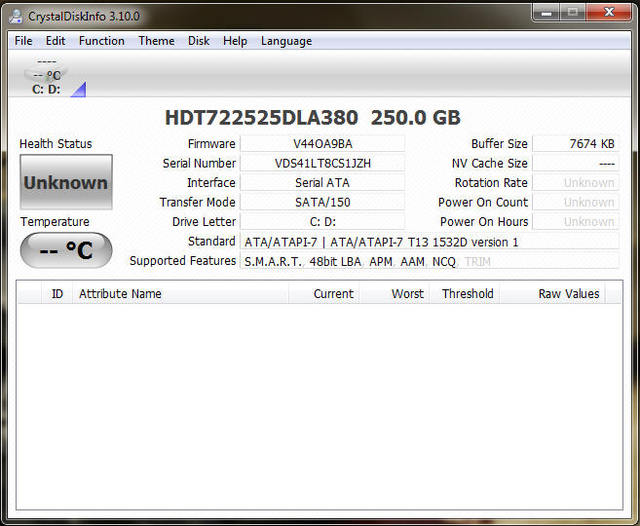Minimize the CrystalDiskInfo window
The image size is (640, 526).
click(546, 13)
